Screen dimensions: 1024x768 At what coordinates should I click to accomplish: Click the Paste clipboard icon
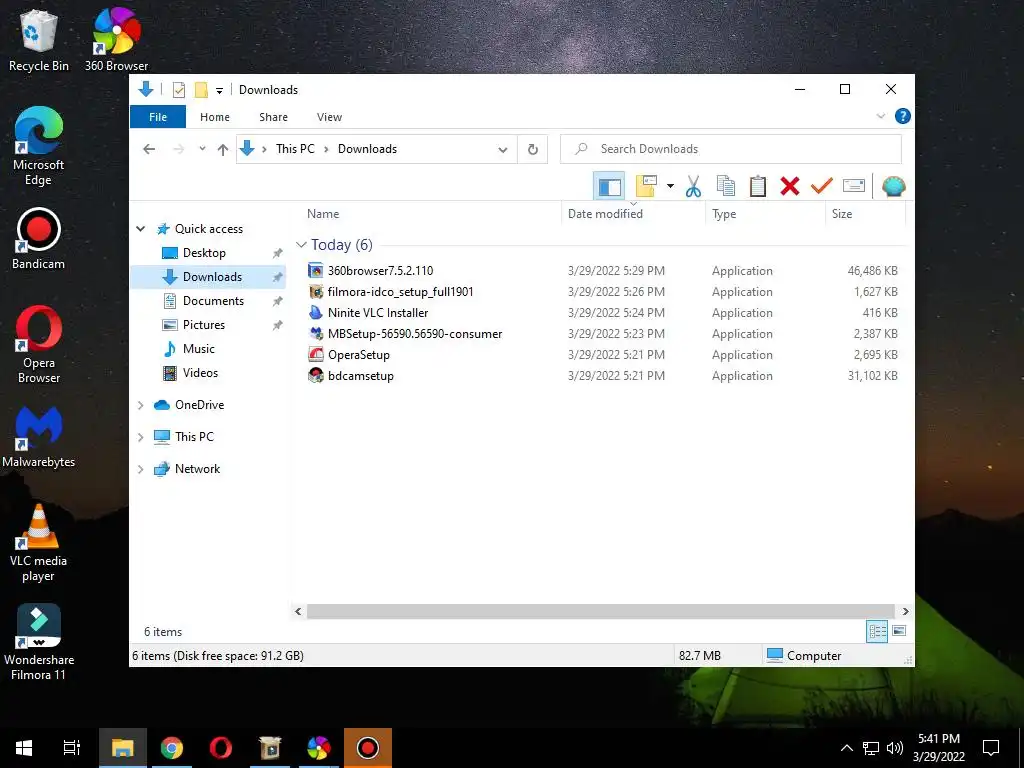click(758, 186)
